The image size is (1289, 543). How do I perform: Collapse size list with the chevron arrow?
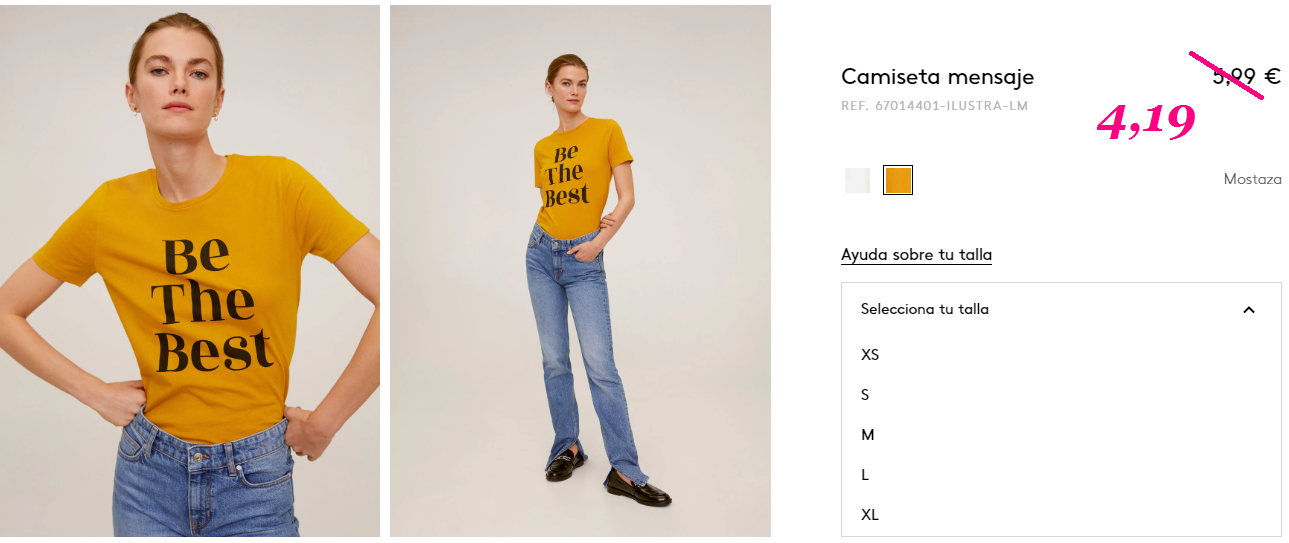tap(1248, 310)
